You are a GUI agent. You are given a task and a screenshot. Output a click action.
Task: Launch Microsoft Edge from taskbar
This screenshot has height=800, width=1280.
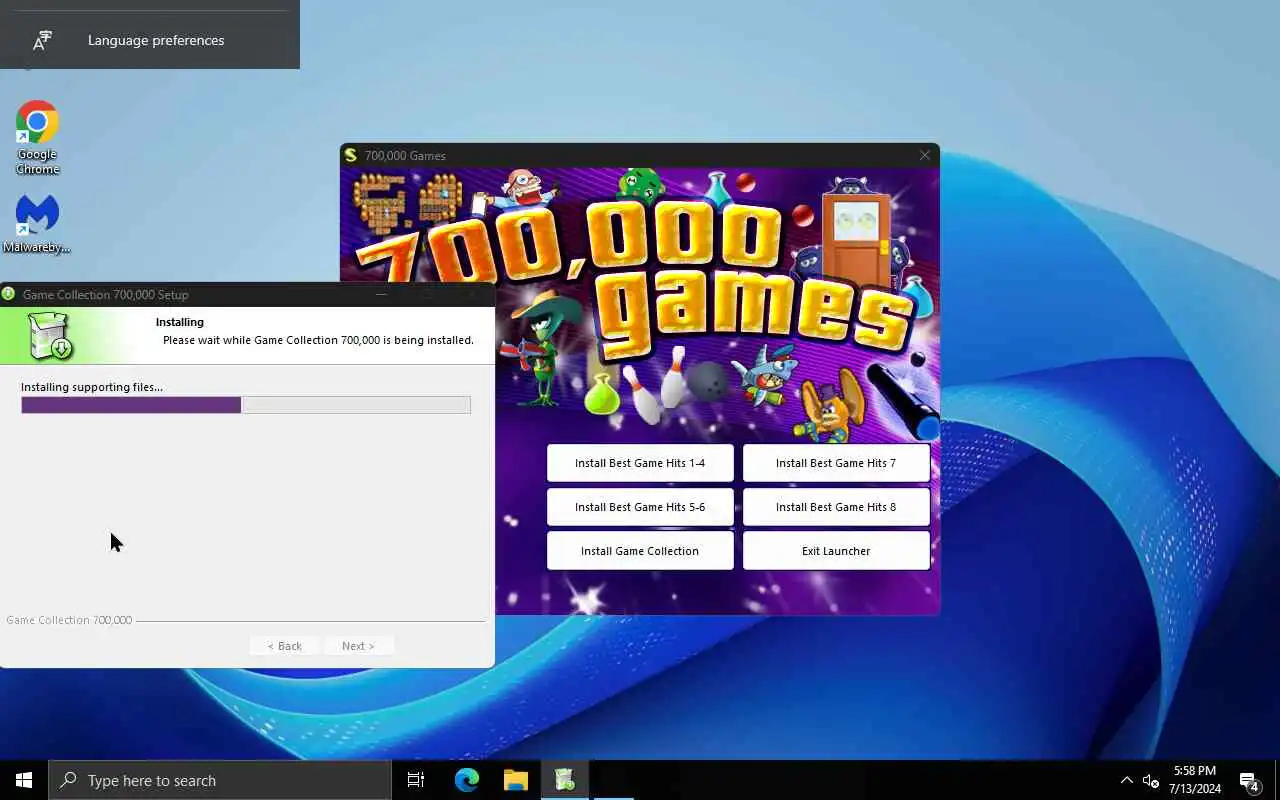tap(467, 780)
